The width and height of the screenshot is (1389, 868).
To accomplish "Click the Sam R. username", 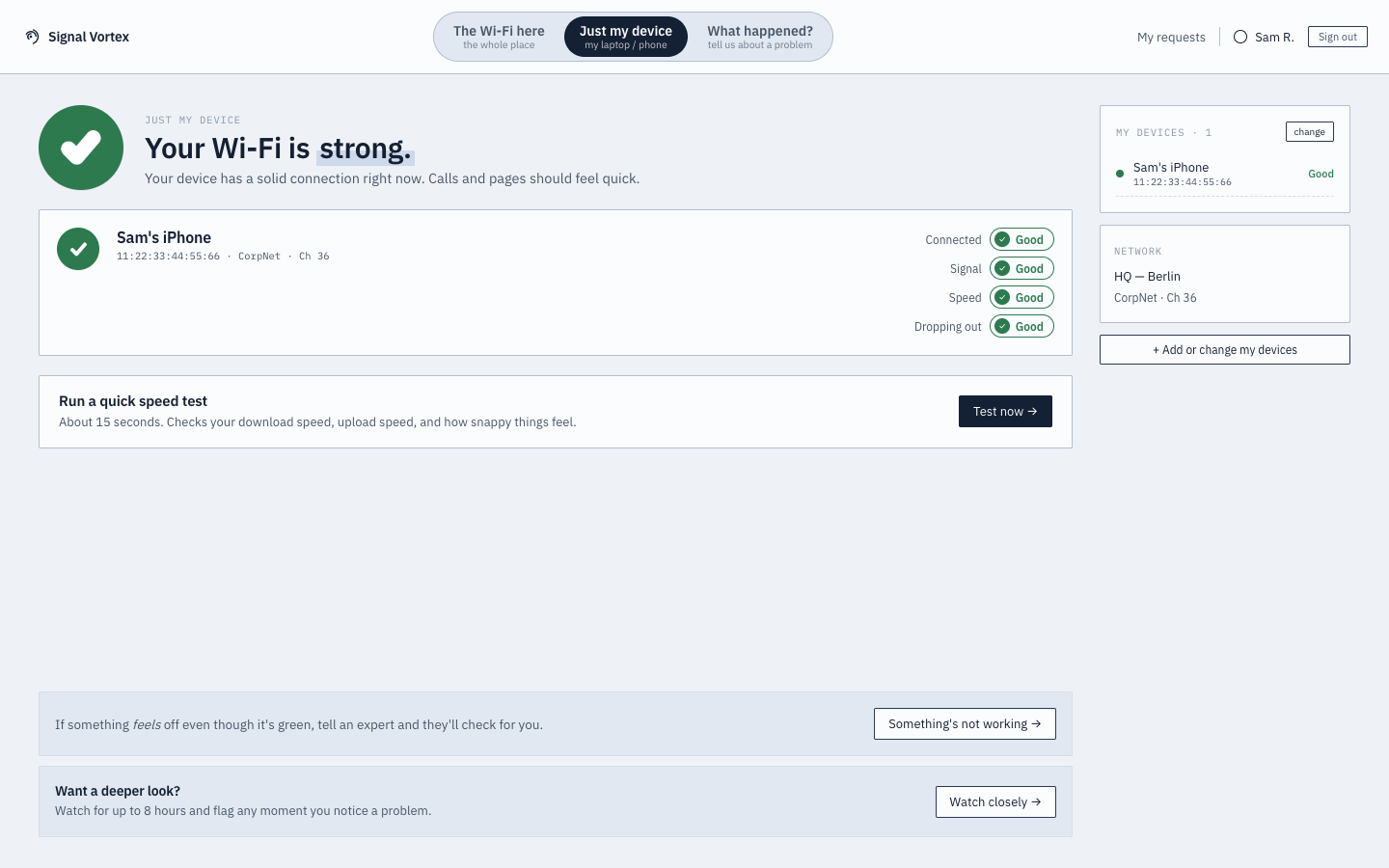I will (1274, 37).
